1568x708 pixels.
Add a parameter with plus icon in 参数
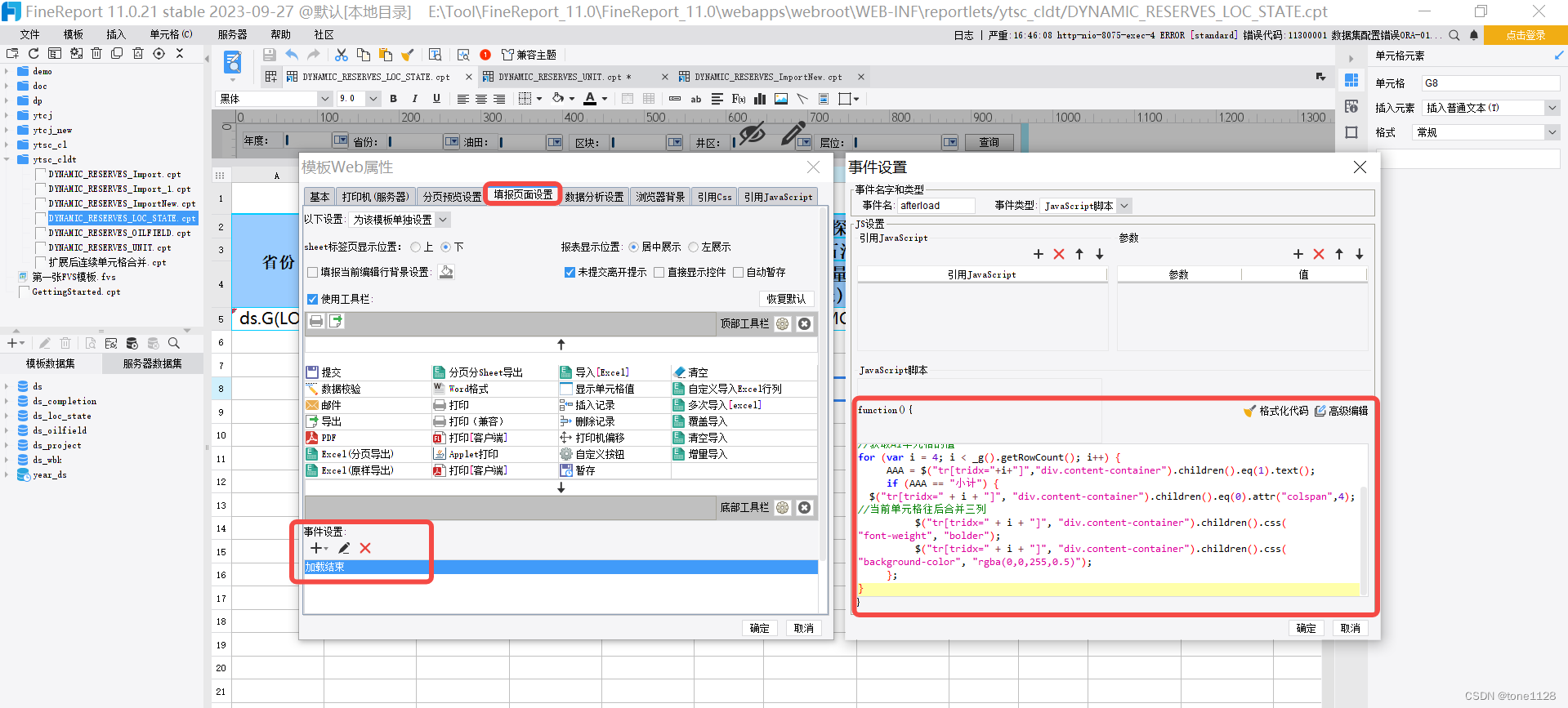point(1298,254)
